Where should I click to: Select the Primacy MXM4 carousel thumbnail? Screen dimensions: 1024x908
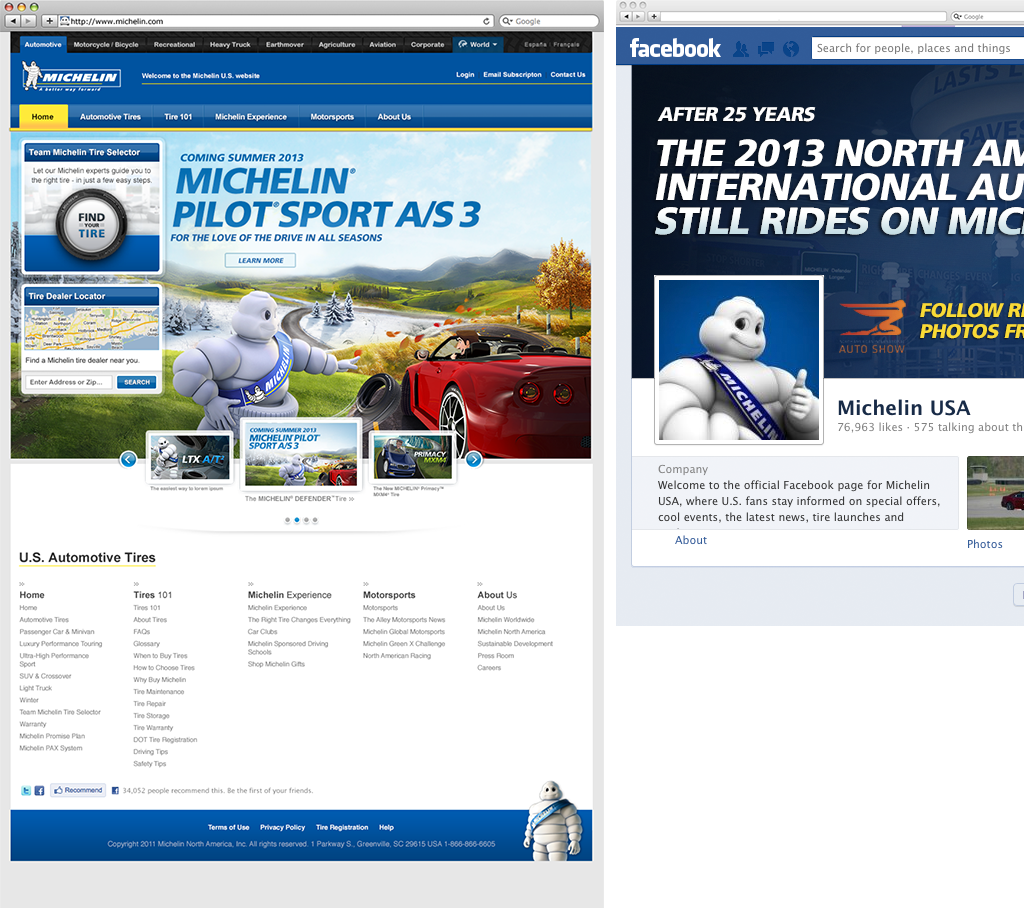412,457
